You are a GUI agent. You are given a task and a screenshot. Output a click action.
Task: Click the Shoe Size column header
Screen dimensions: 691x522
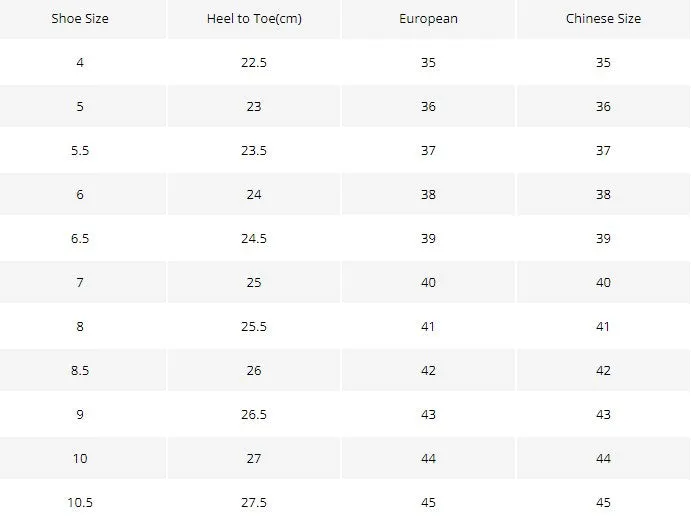[x=80, y=19]
